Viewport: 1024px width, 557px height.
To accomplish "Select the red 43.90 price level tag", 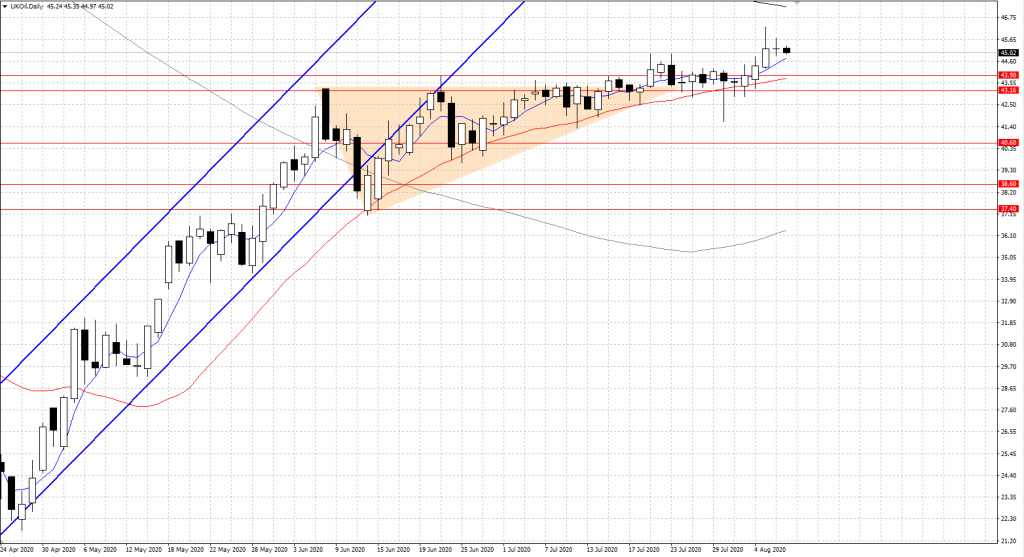I will pyautogui.click(x=1008, y=75).
